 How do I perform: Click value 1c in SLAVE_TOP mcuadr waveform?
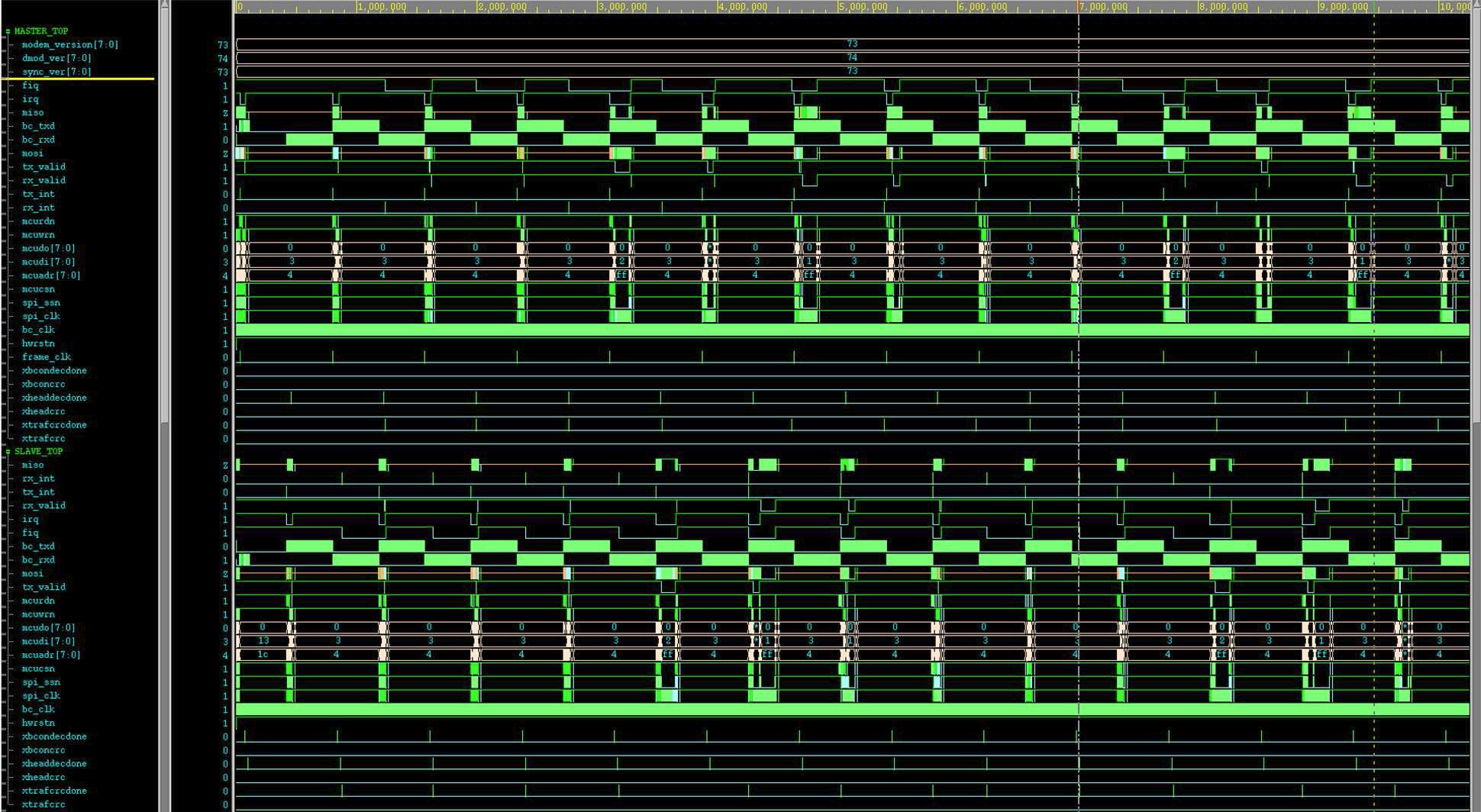coord(263,655)
